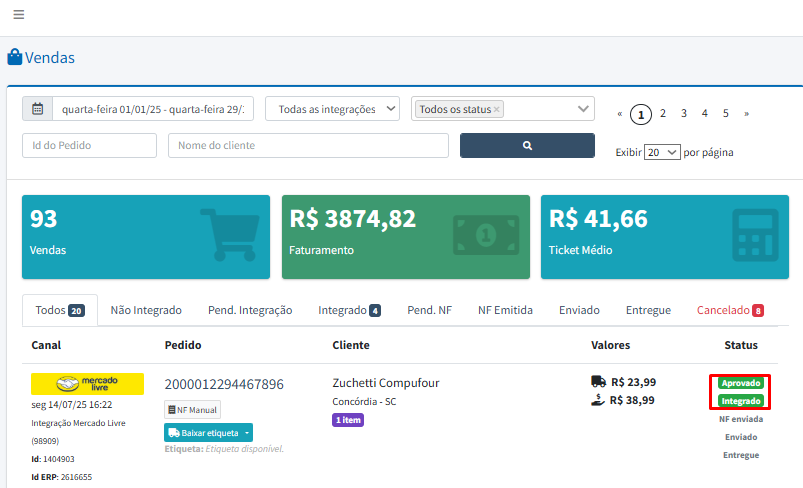Remove the 'Todos os status' filter tag

497,109
